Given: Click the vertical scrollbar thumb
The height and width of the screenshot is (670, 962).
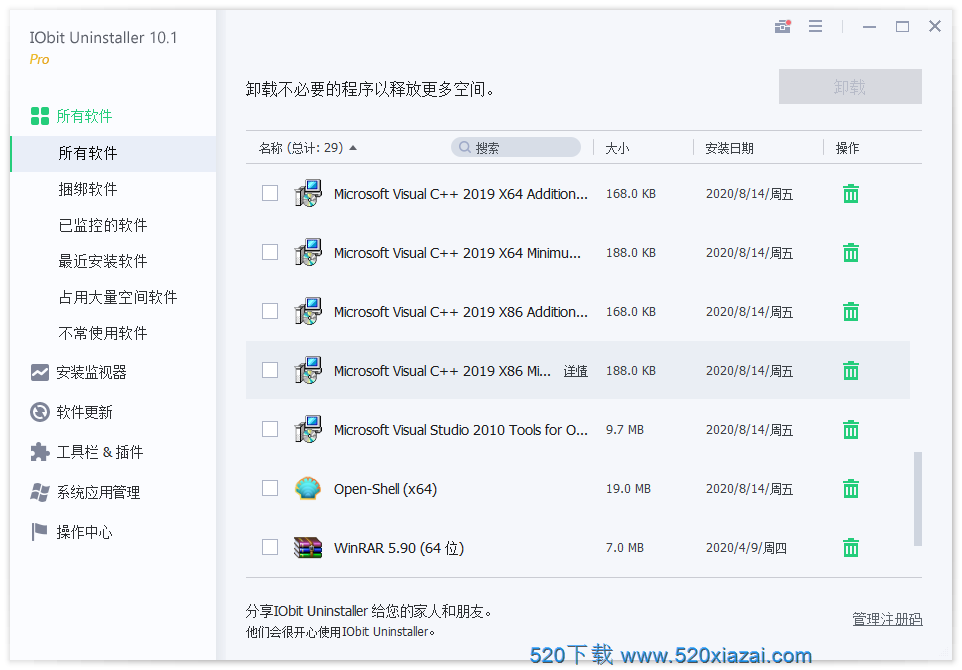Looking at the screenshot, I should [x=918, y=499].
